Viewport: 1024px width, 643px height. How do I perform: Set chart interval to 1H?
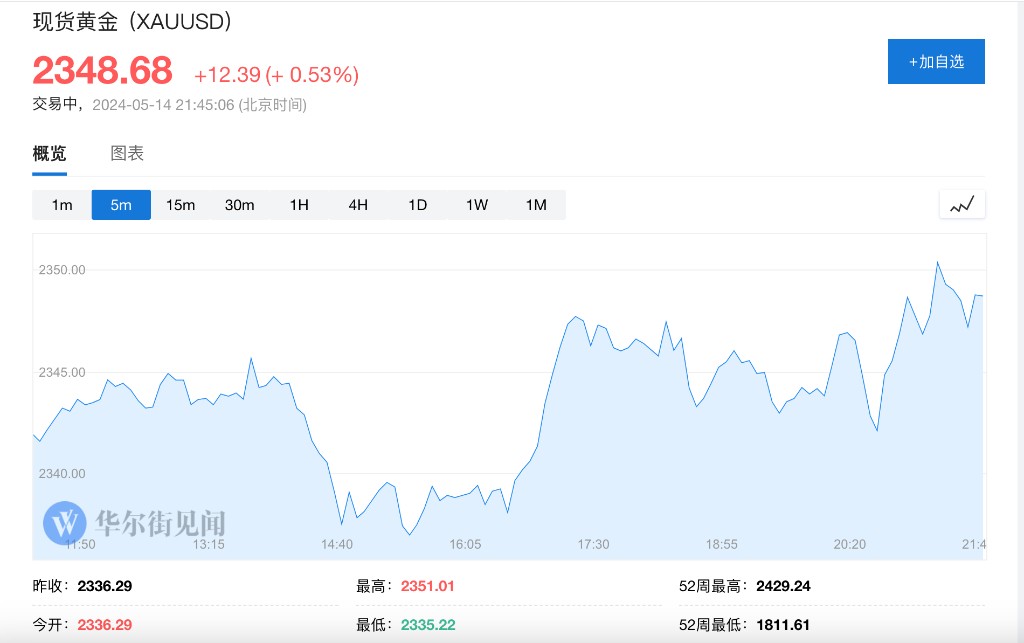pyautogui.click(x=299, y=205)
